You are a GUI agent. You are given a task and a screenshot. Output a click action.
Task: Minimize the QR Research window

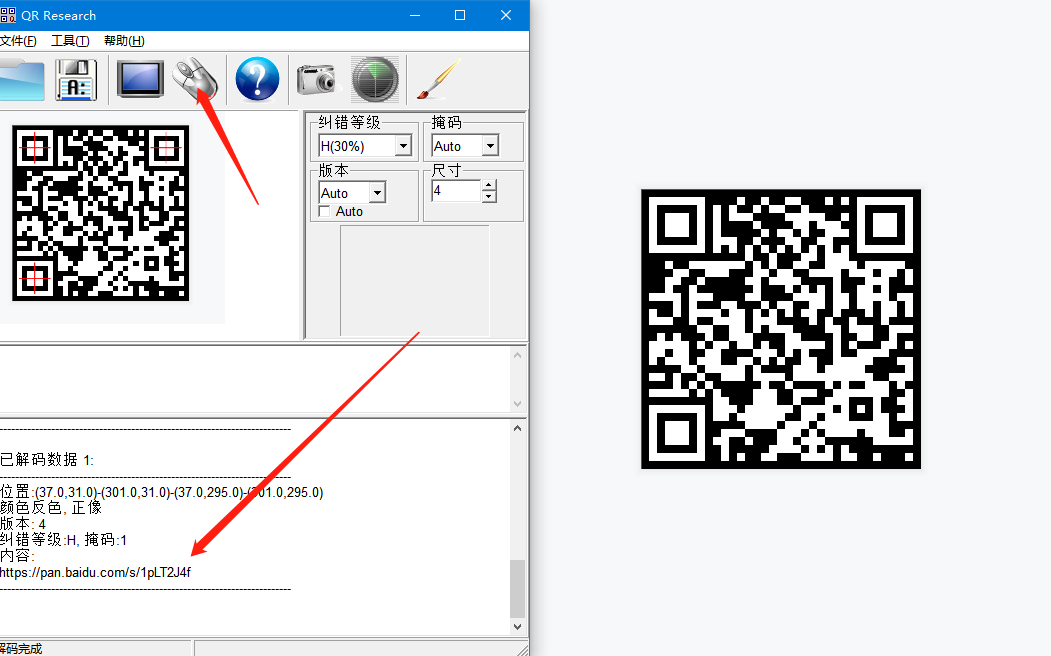click(415, 15)
